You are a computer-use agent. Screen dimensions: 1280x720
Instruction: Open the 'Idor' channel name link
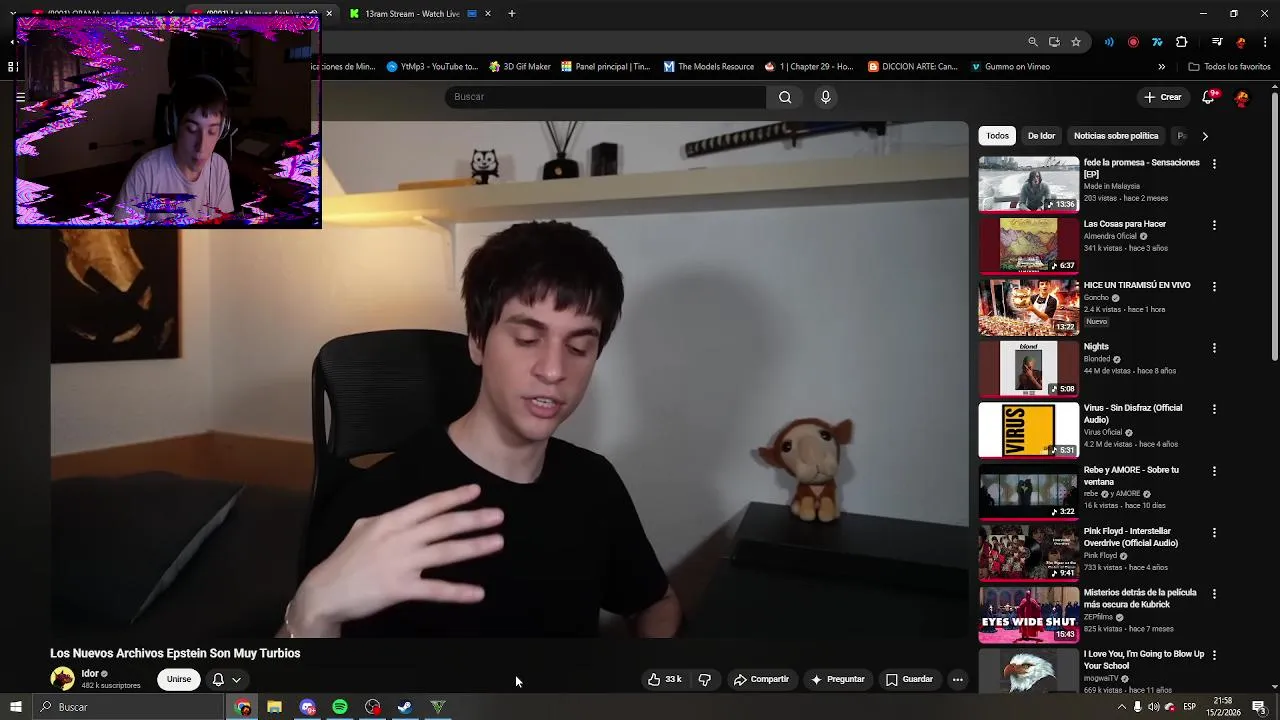click(x=90, y=674)
